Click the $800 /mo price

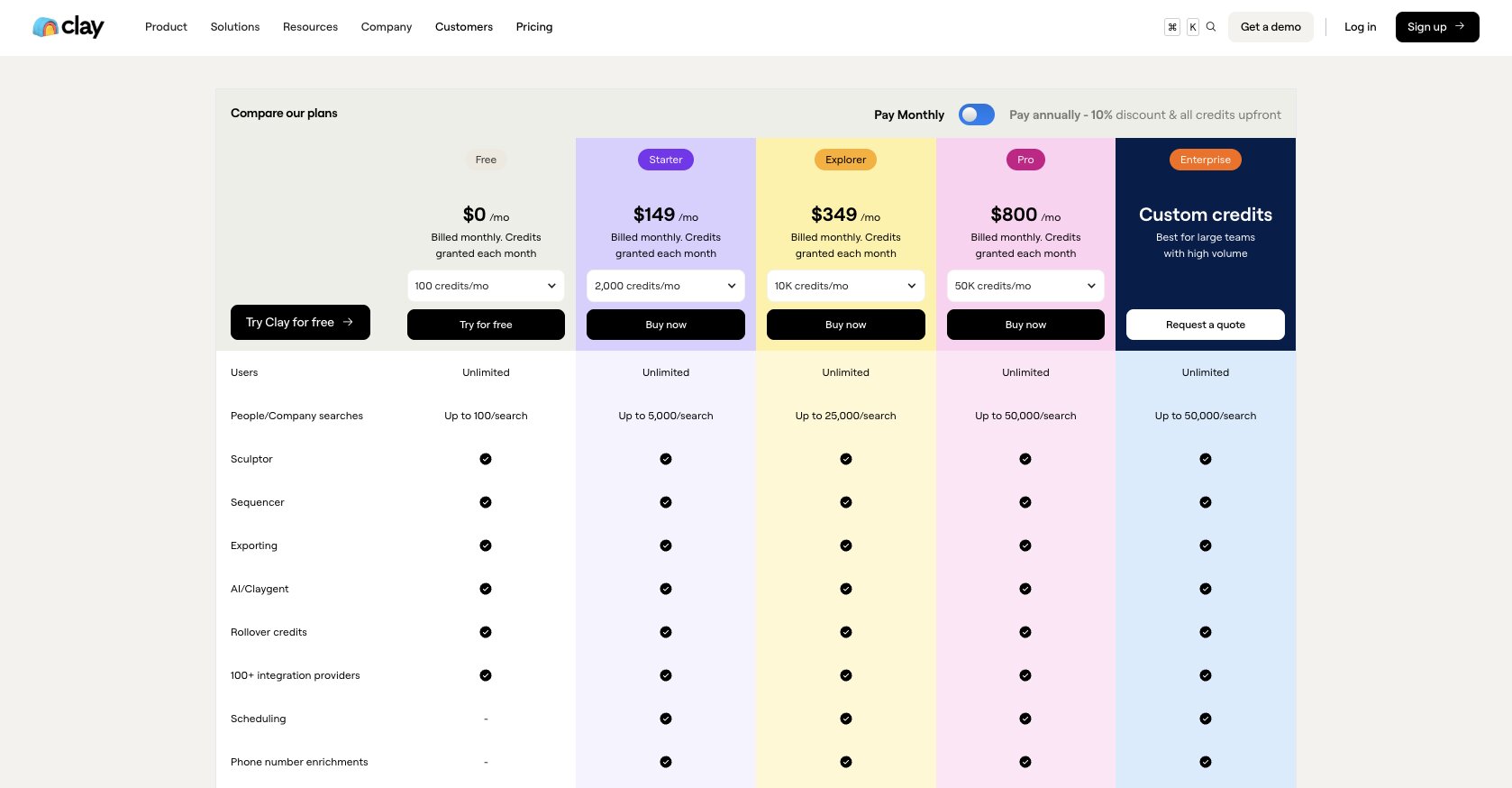point(1025,215)
